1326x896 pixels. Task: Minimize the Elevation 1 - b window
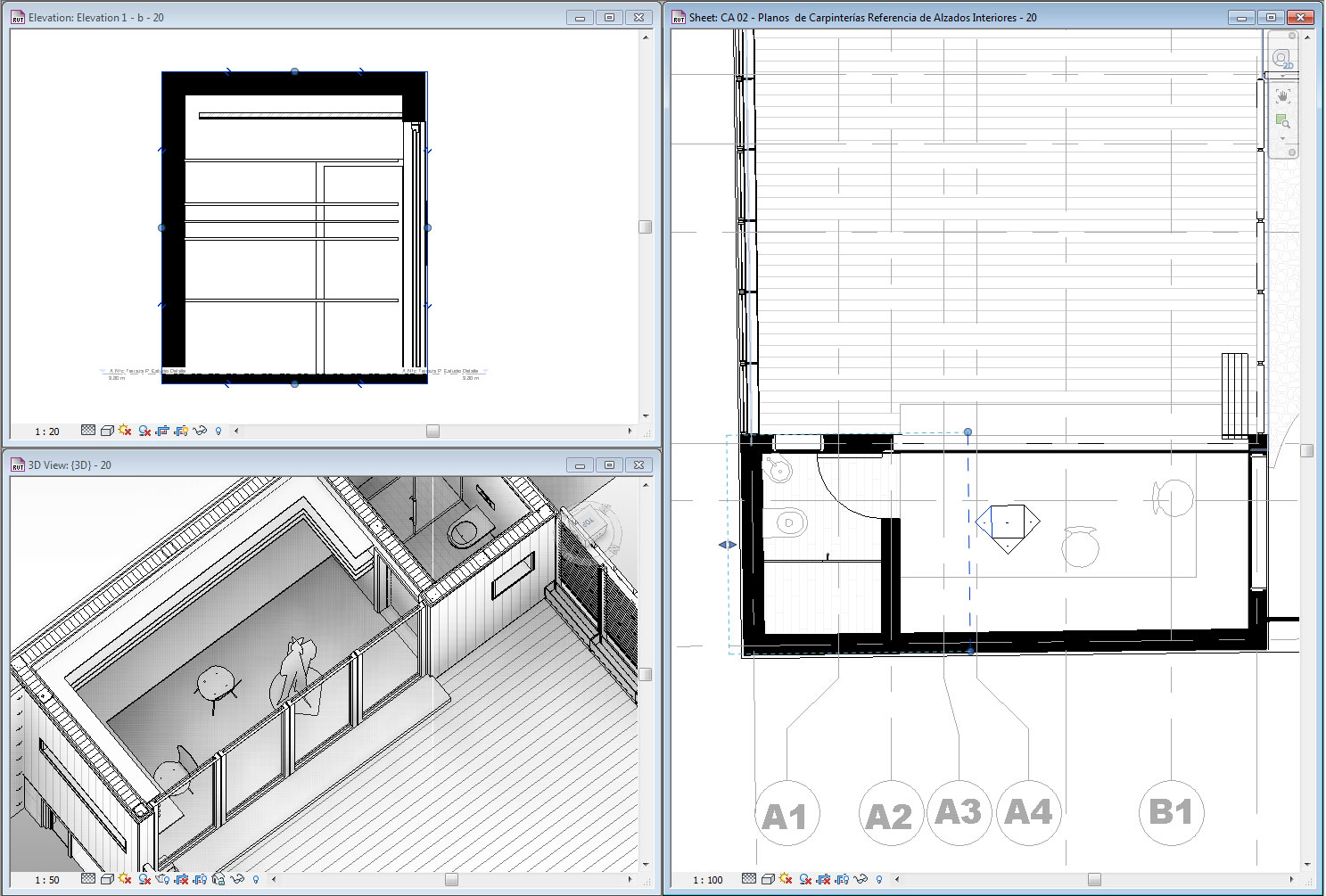point(581,18)
